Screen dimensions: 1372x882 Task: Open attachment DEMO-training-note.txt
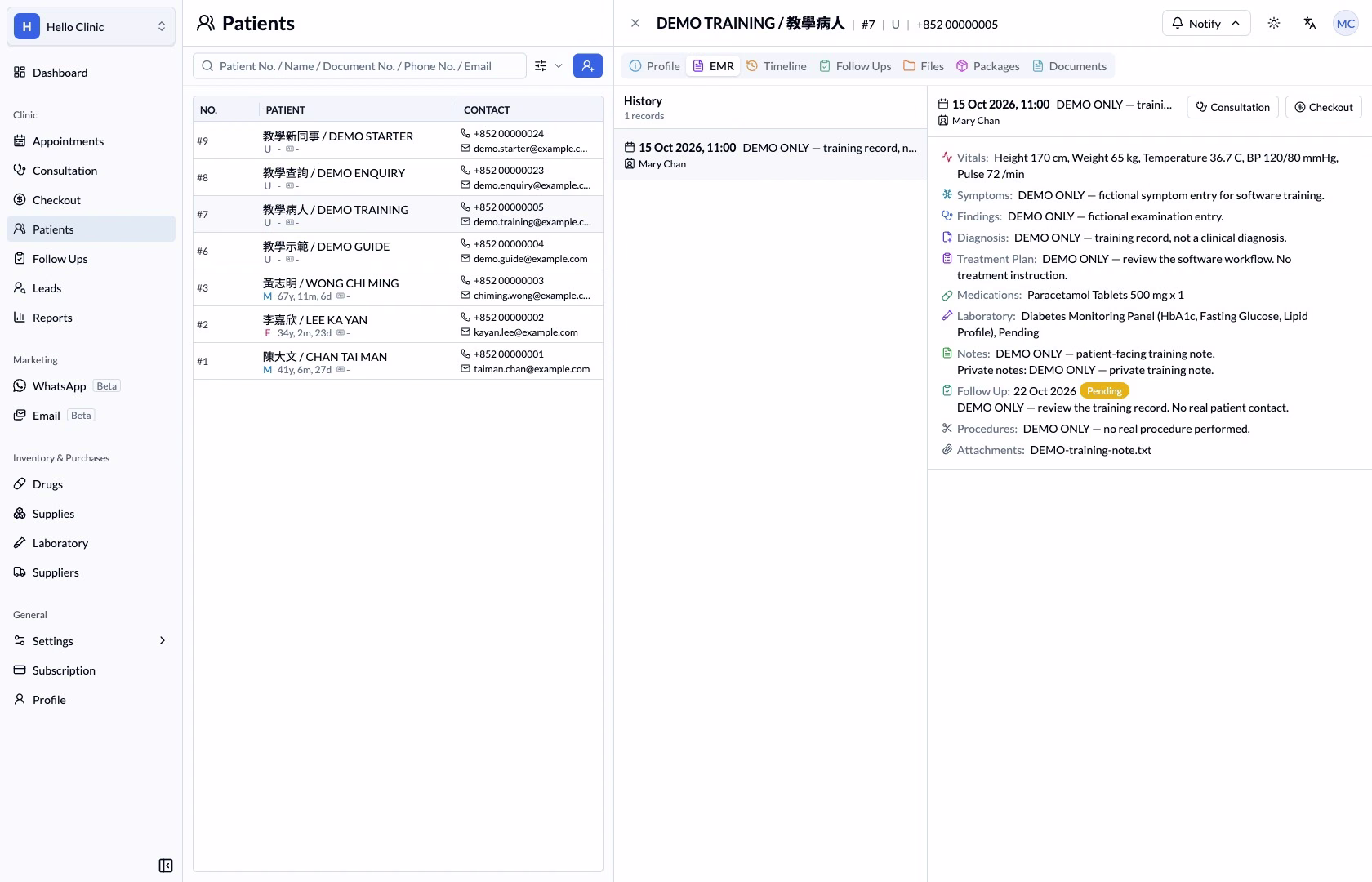1090,450
